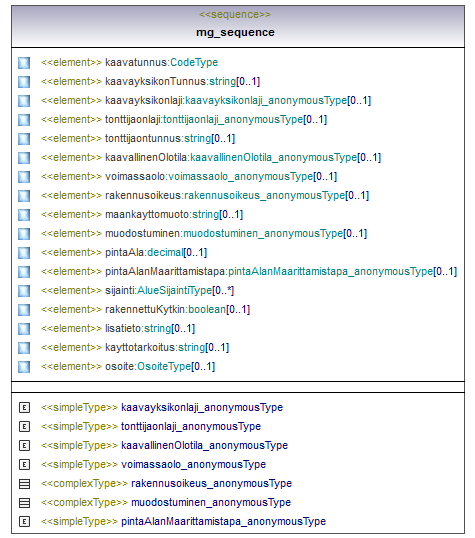Select the maankayttomuoto:string element row
This screenshot has height=538, width=475.
(142, 214)
